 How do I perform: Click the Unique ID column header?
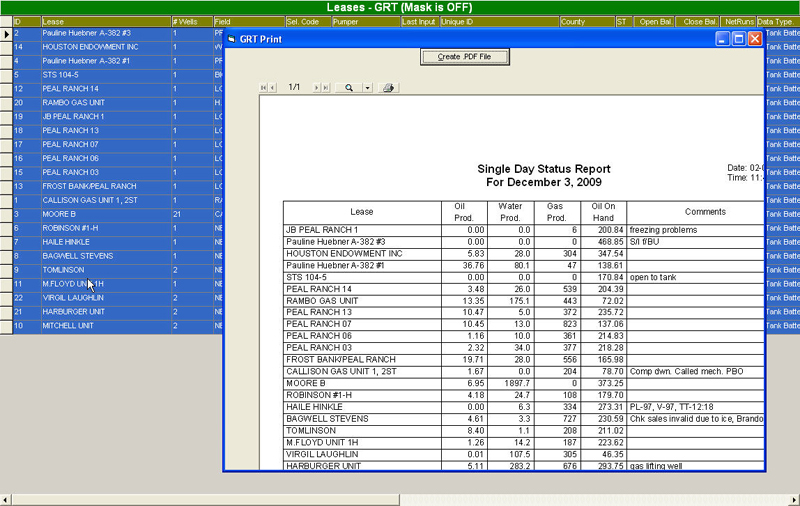499,21
